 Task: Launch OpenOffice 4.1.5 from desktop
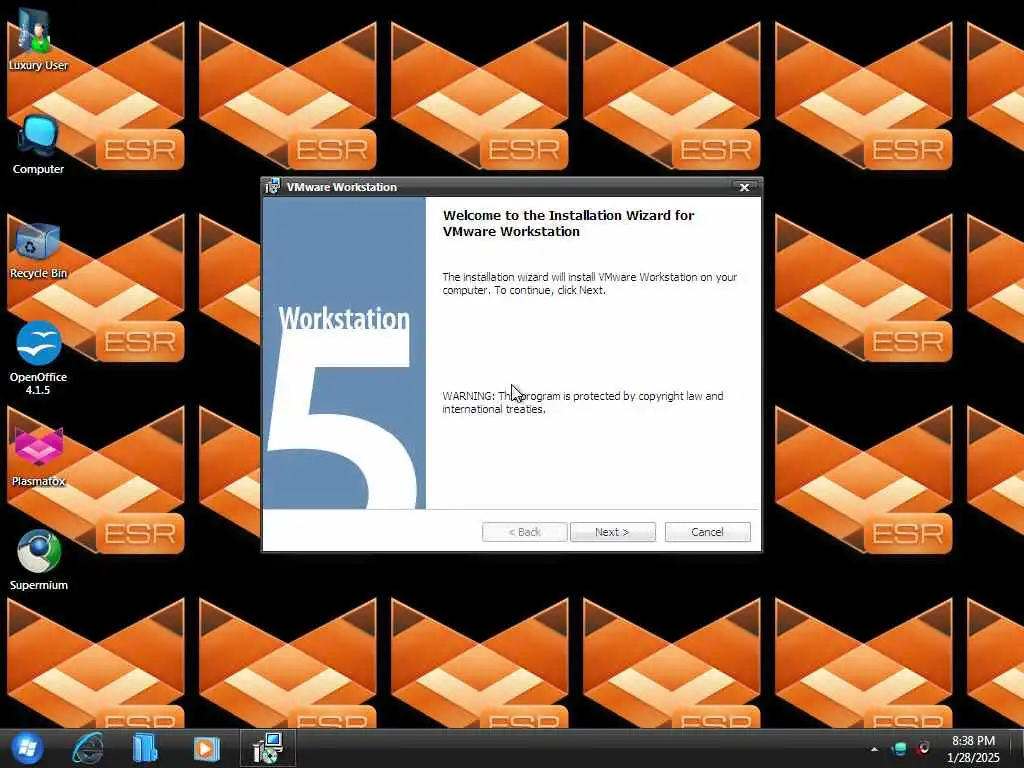pyautogui.click(x=38, y=358)
